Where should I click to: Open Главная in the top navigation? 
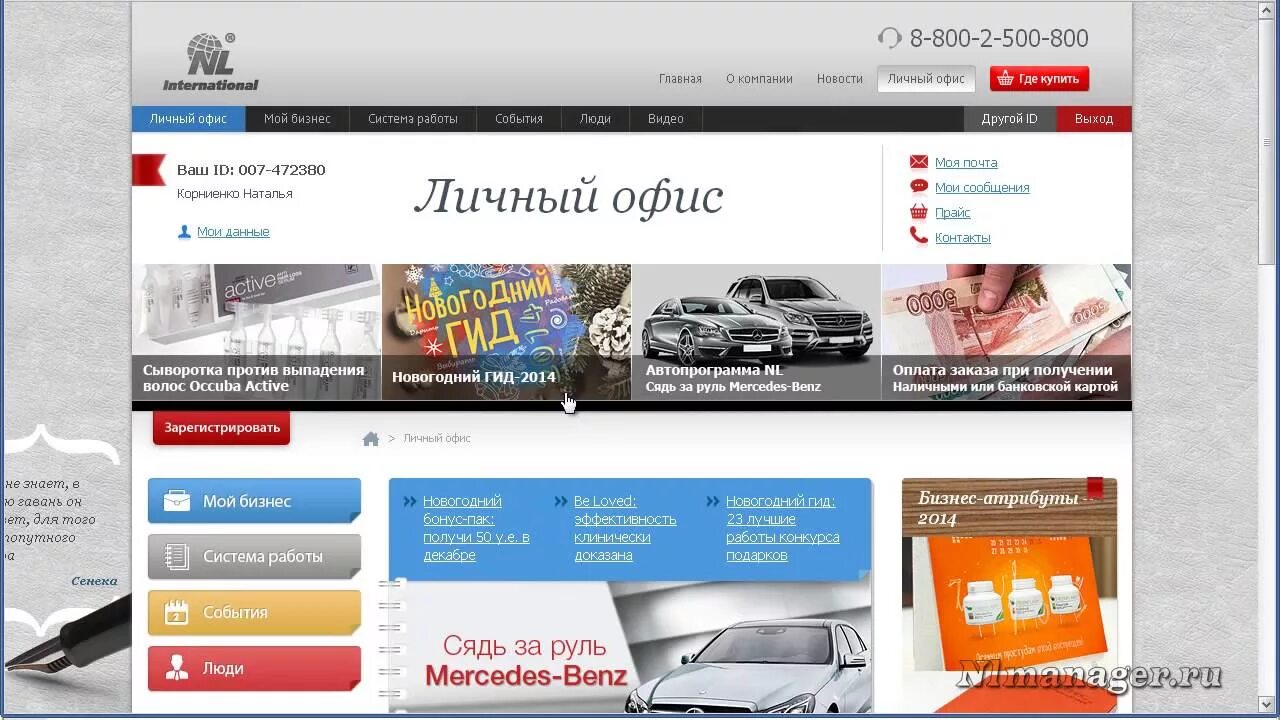tap(680, 79)
